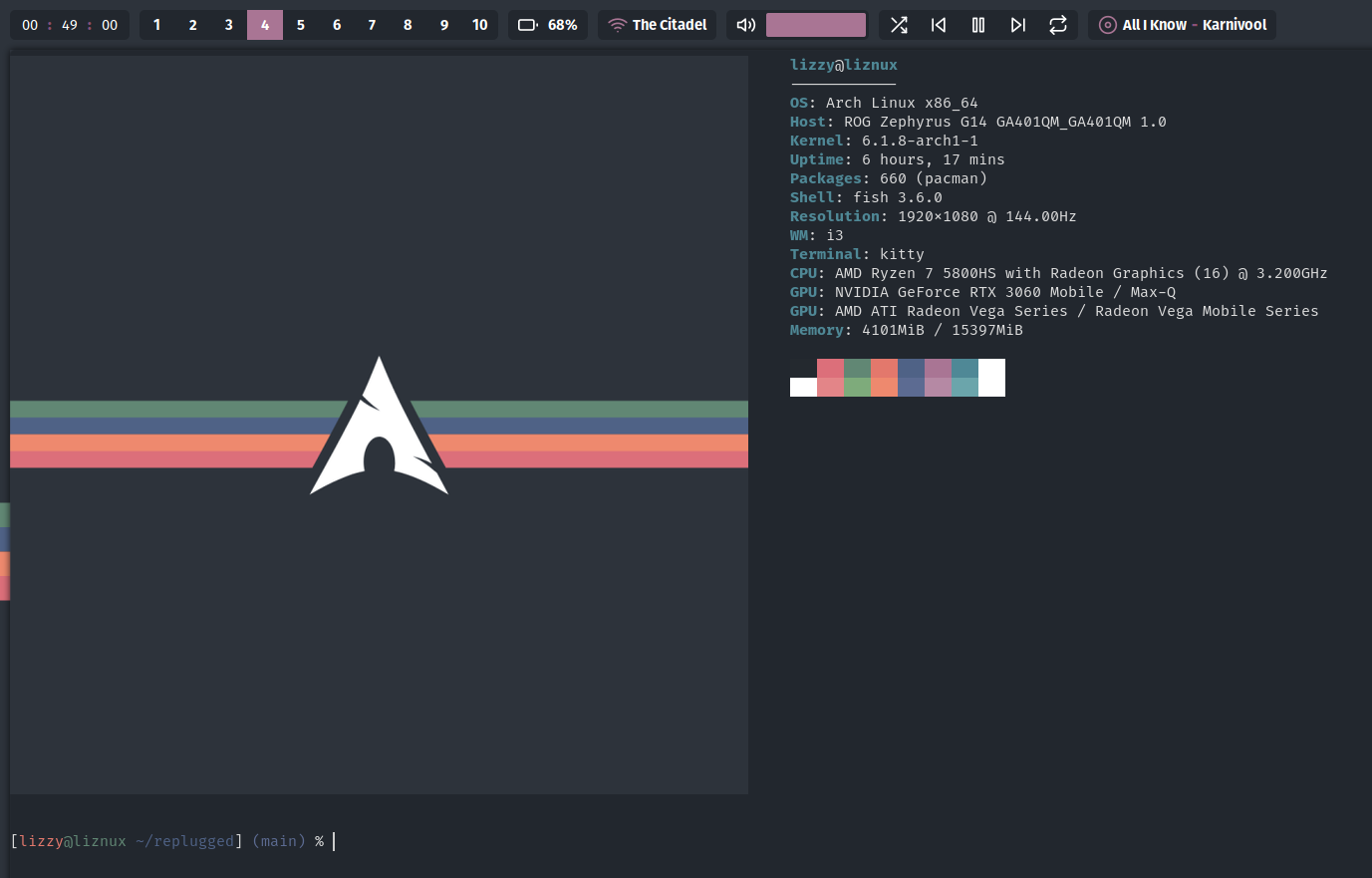Shuffle the music playlist

899,25
